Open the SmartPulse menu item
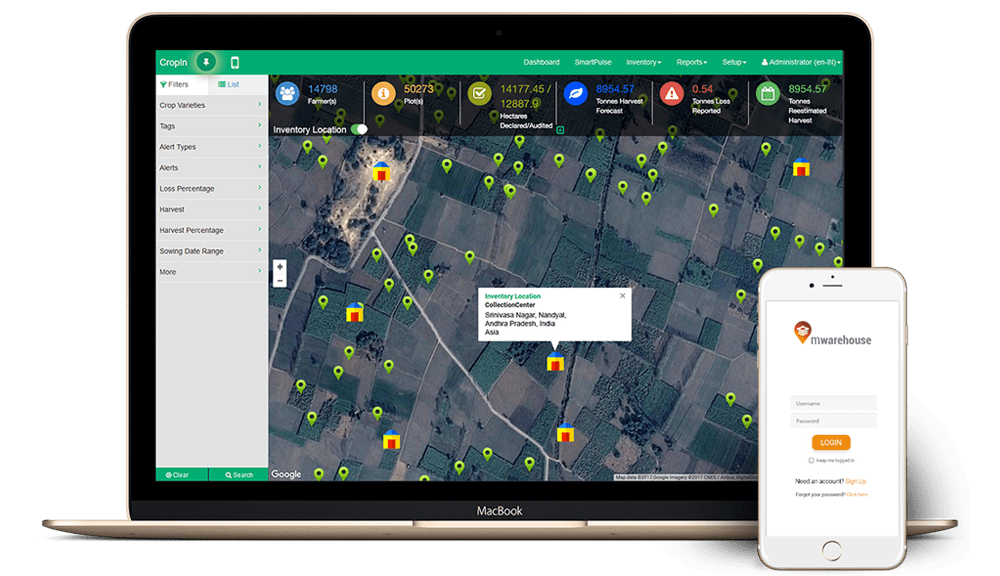Viewport: 1000px width, 576px height. (x=593, y=63)
